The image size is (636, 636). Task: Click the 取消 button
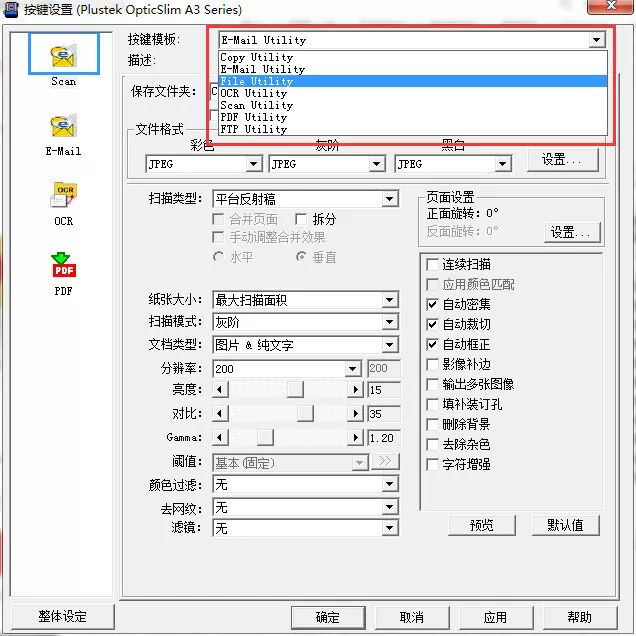(412, 617)
